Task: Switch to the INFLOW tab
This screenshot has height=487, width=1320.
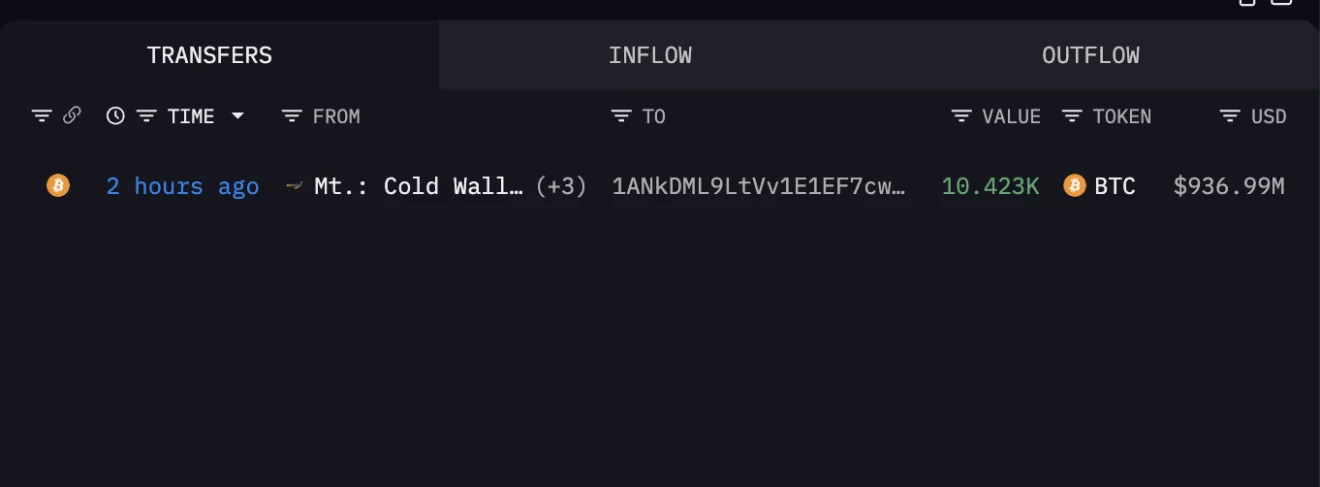Action: point(650,55)
